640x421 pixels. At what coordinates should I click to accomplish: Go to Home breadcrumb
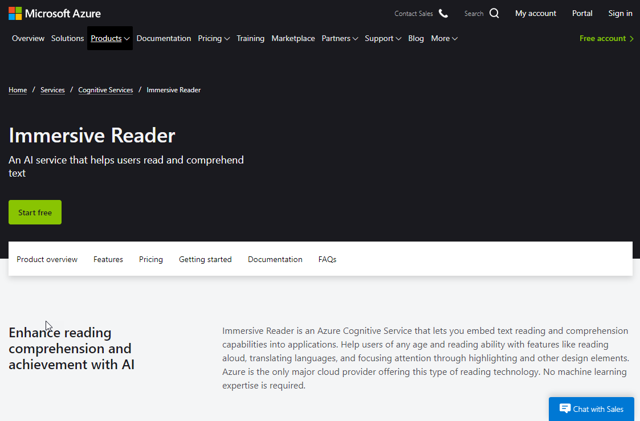(18, 90)
